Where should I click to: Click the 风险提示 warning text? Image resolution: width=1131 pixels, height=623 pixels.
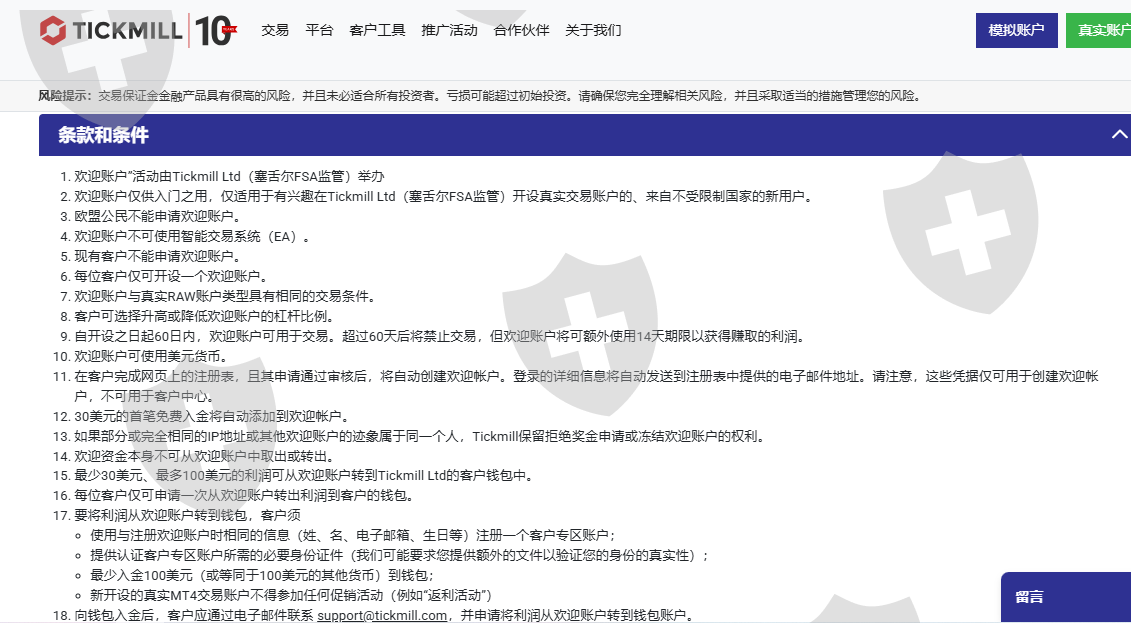480,96
